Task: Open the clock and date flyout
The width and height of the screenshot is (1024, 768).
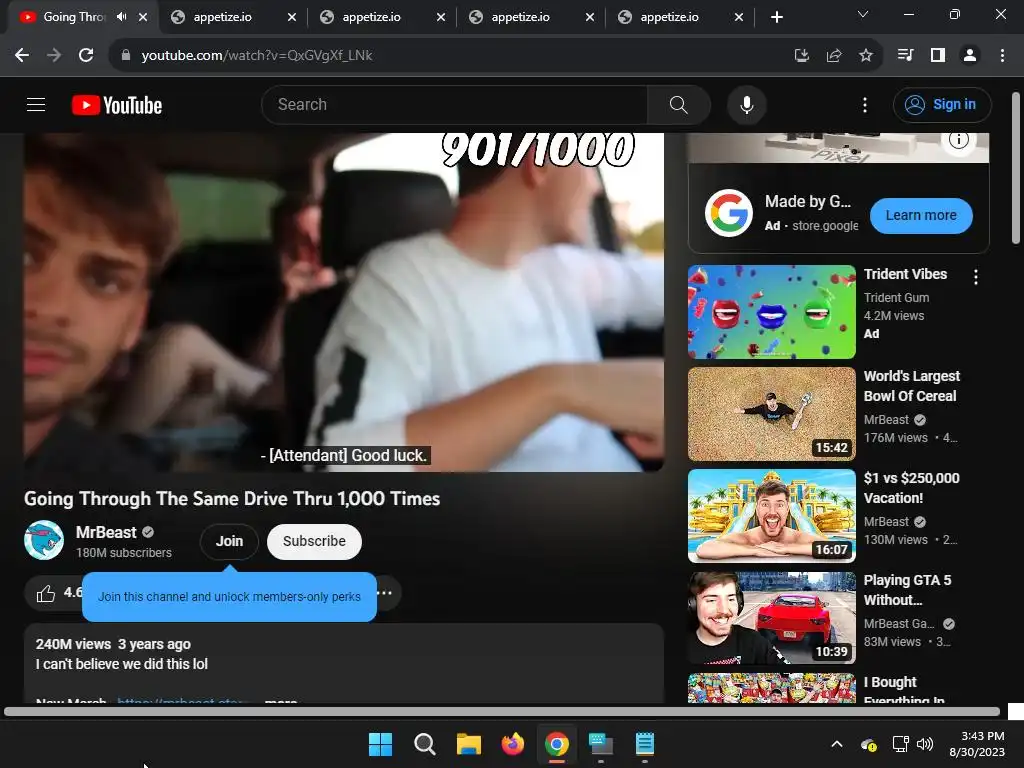Action: click(977, 744)
